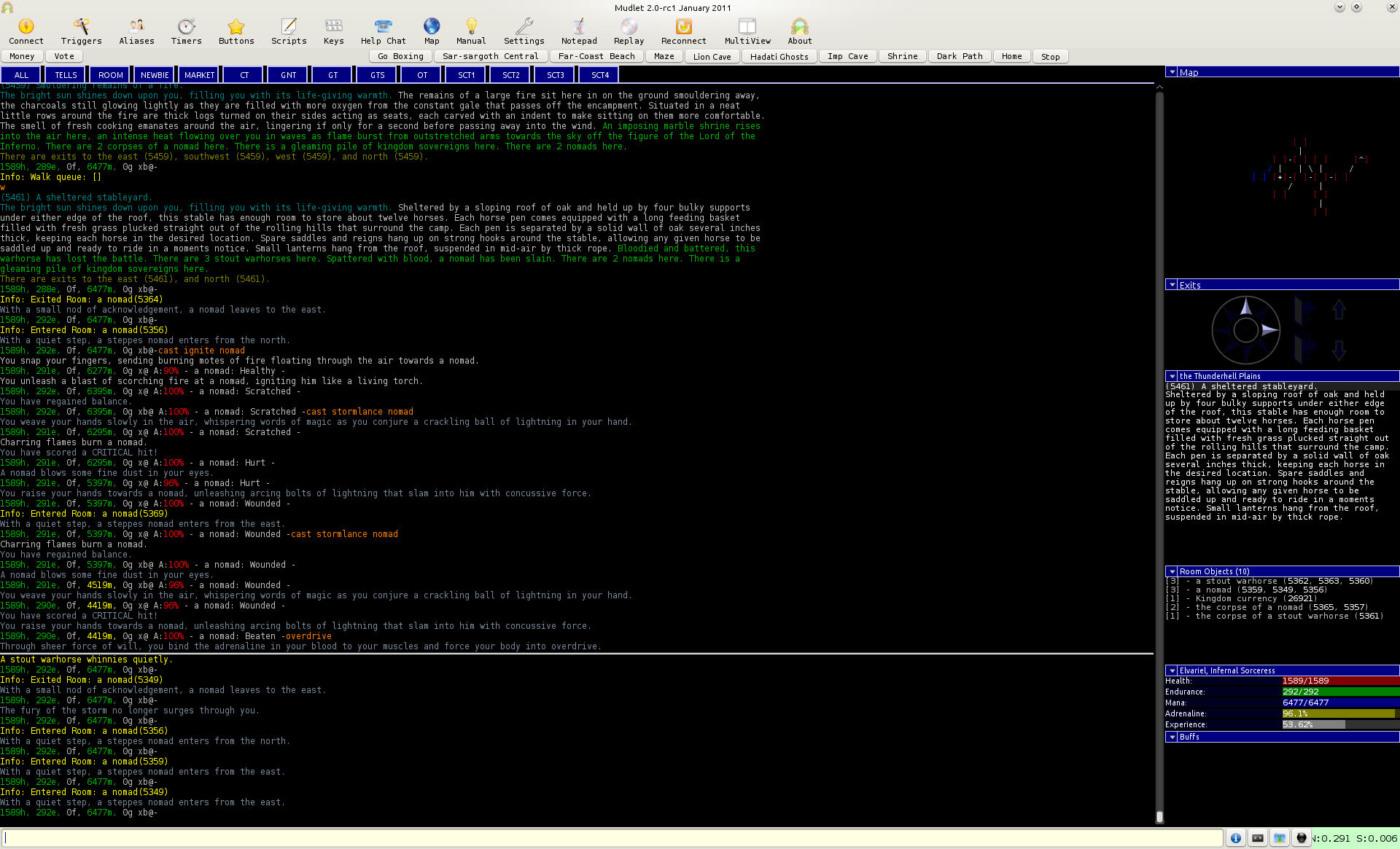Collapse the Thunderhell Plains panel
Image resolution: width=1400 pixels, height=849 pixels.
click(1172, 376)
